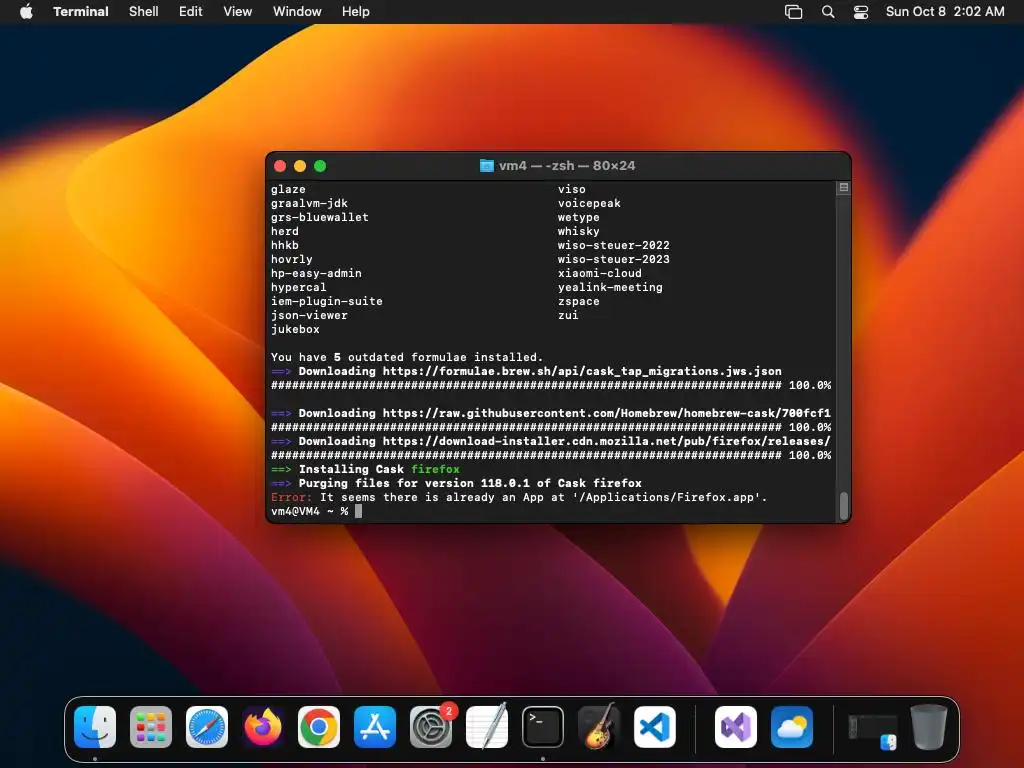Click the 'graalvm-jdk' entry

310,204
